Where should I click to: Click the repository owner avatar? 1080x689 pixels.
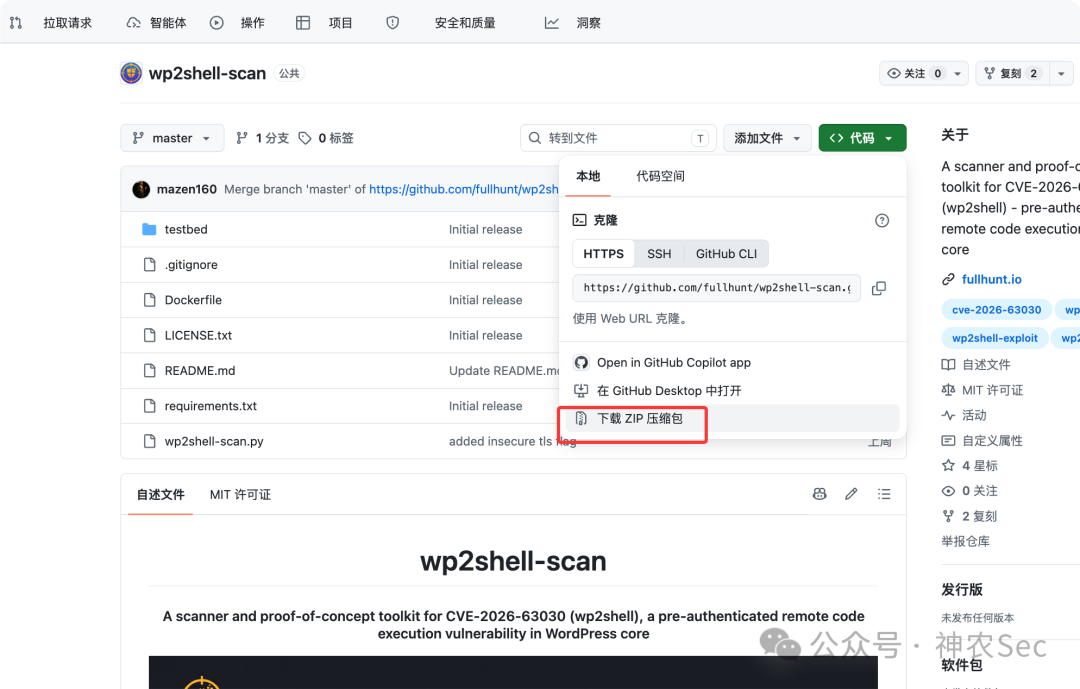(131, 73)
